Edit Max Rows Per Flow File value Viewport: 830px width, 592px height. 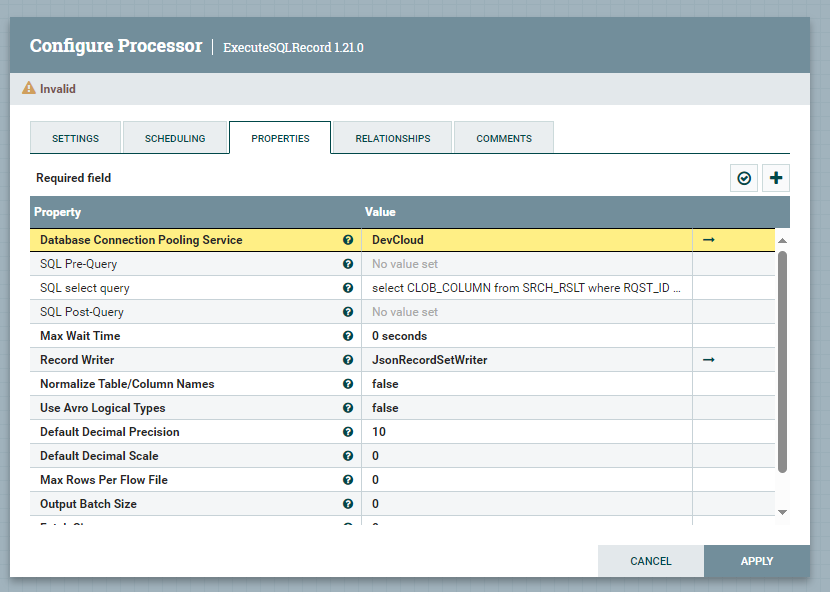tap(527, 480)
